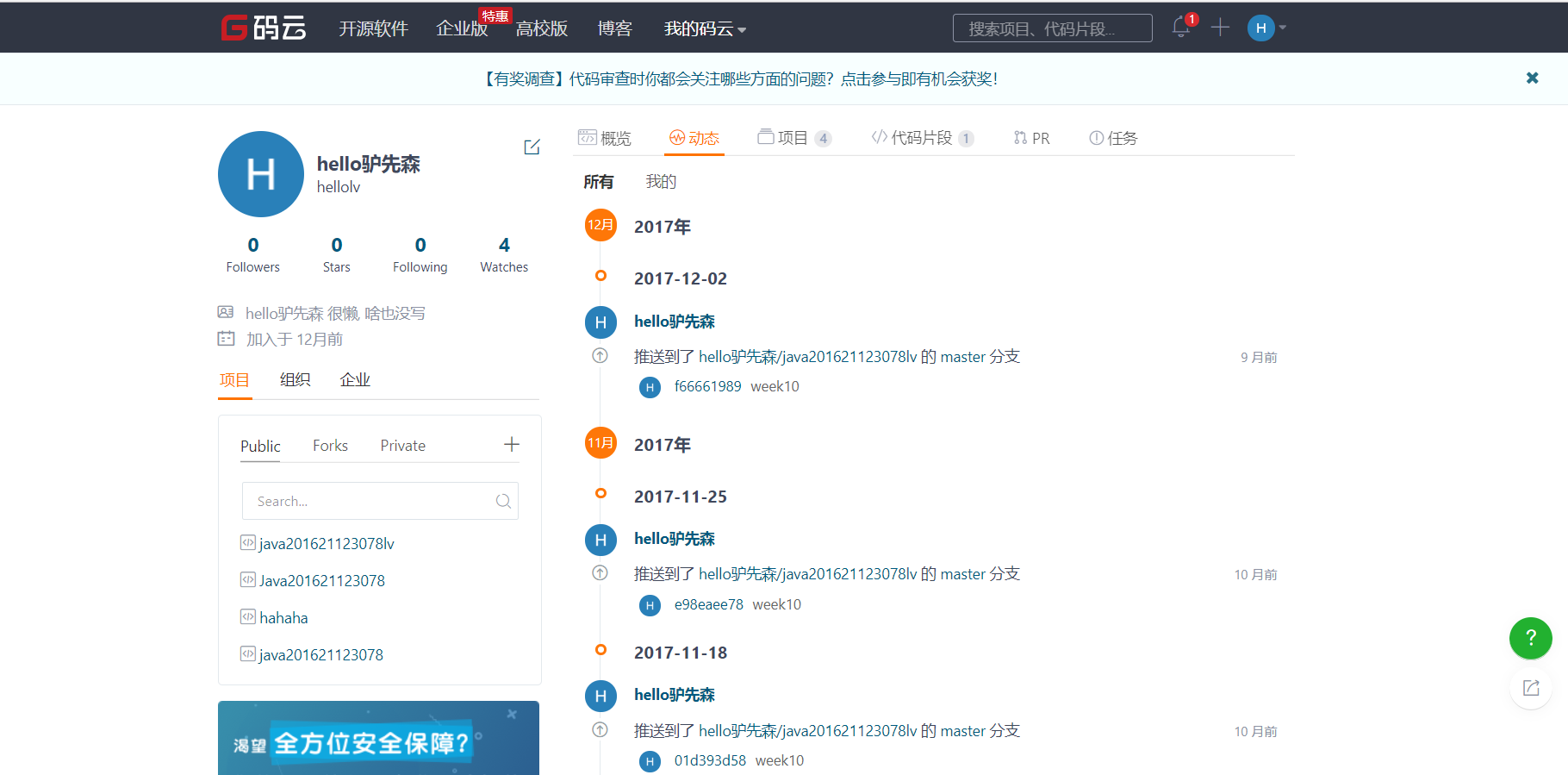Click the survey announcement link text
1568x775 pixels.
[740, 78]
